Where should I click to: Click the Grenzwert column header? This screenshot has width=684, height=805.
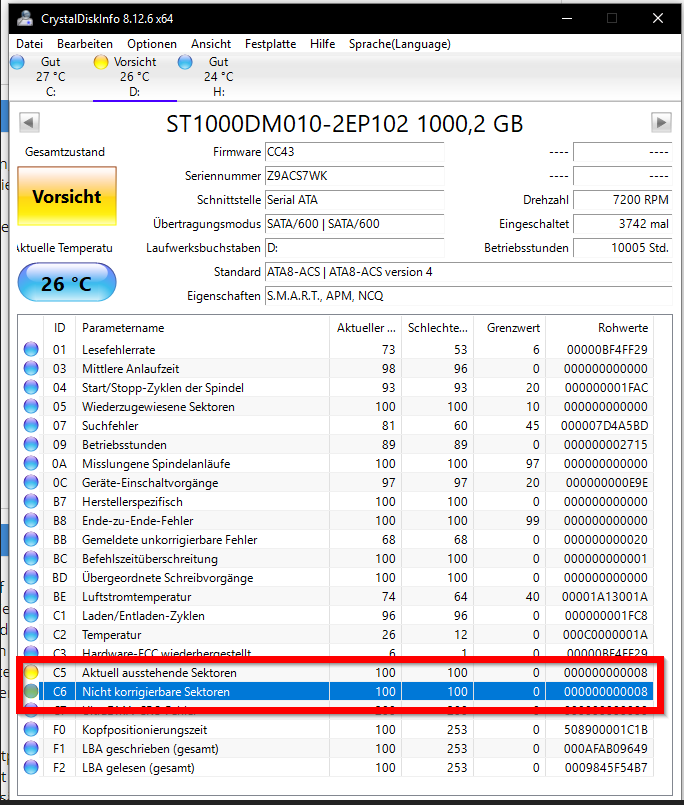coord(509,328)
